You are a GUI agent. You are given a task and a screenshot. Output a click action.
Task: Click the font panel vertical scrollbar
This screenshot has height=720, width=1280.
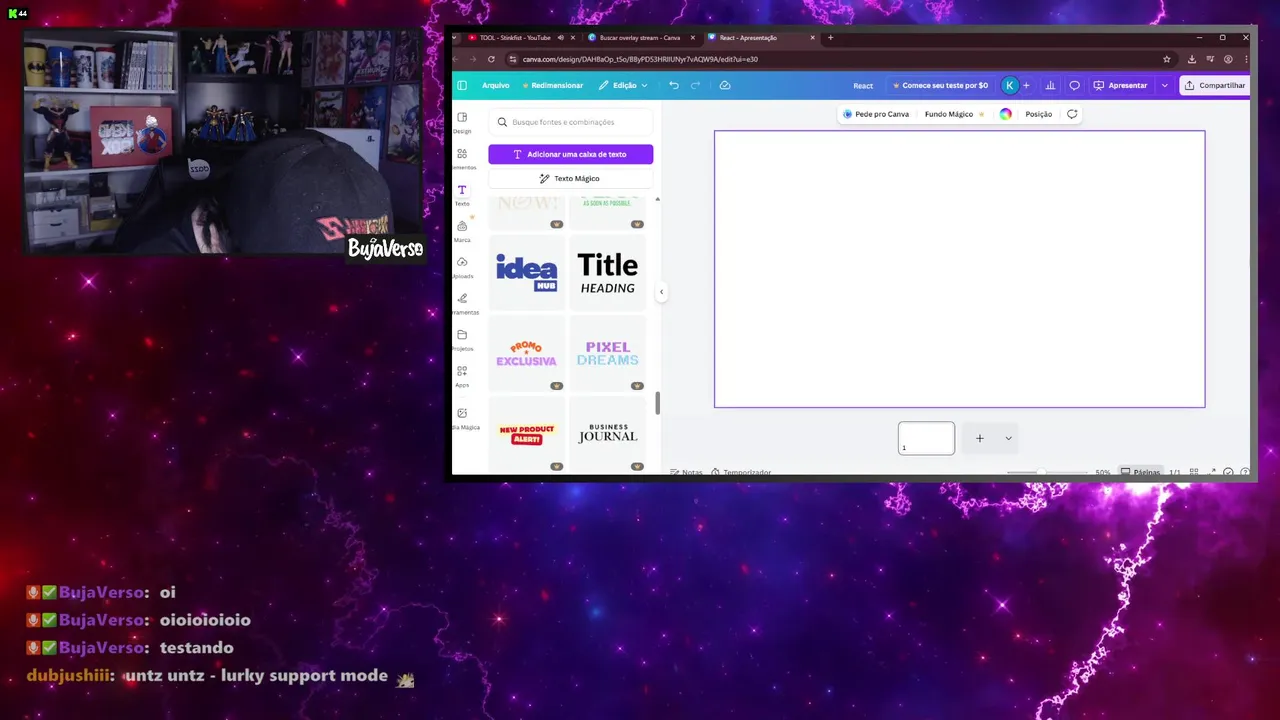[657, 403]
